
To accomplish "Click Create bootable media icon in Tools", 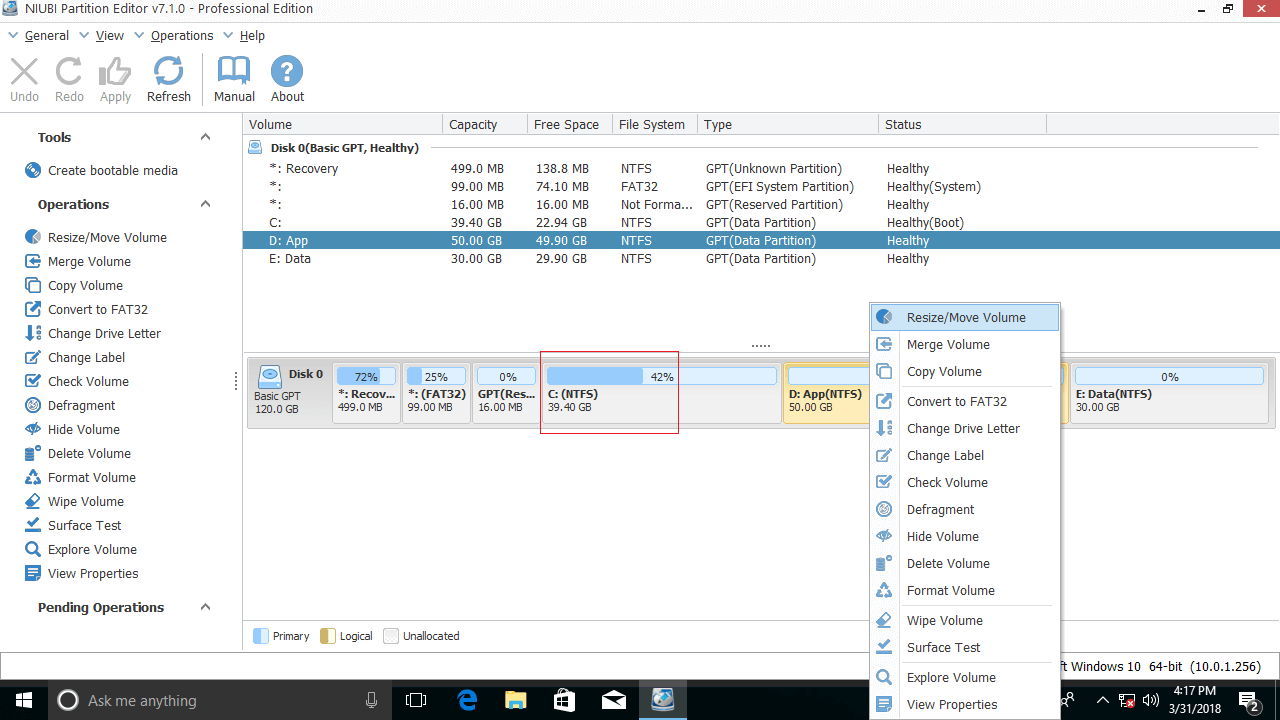I will [33, 170].
